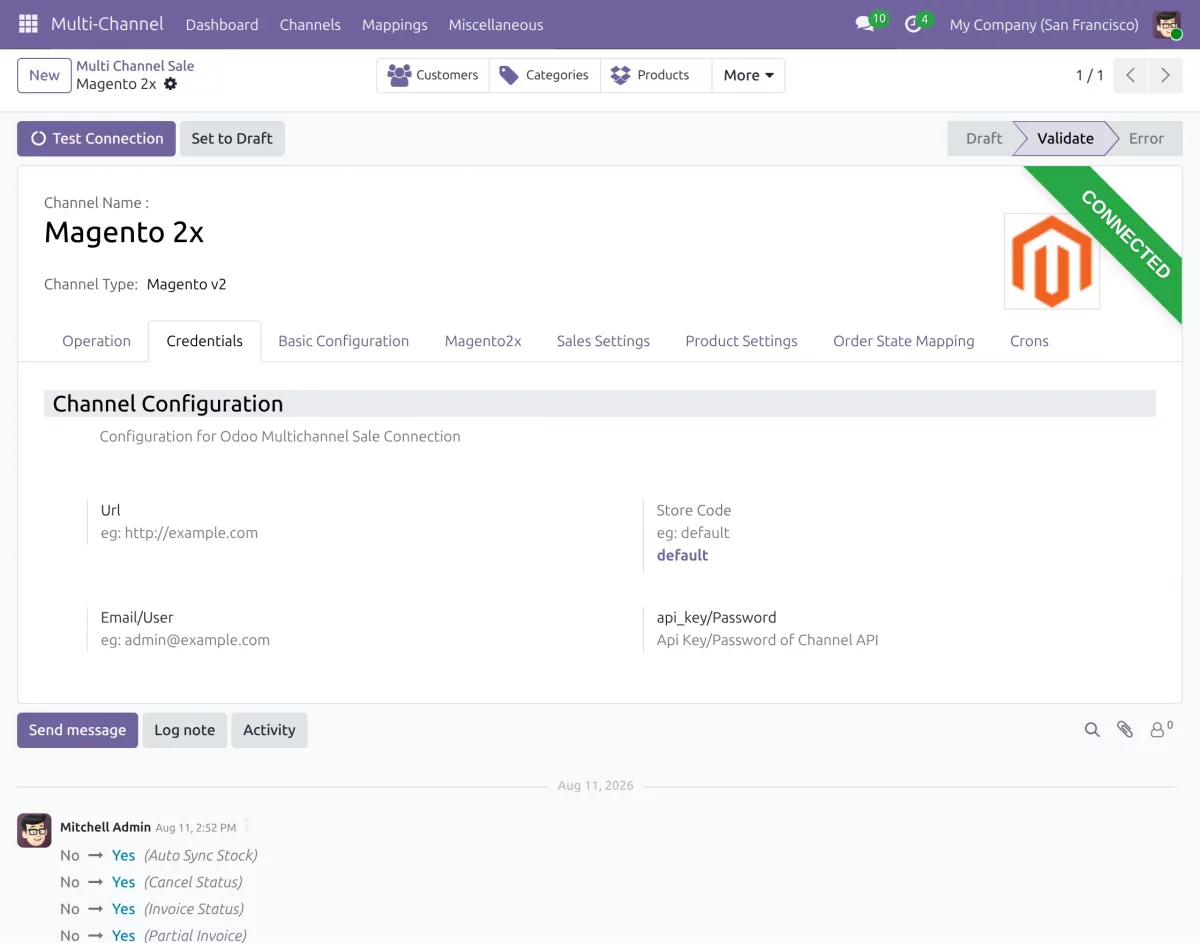The image size is (1200, 943).
Task: Open the Customers smart button
Action: pos(433,75)
